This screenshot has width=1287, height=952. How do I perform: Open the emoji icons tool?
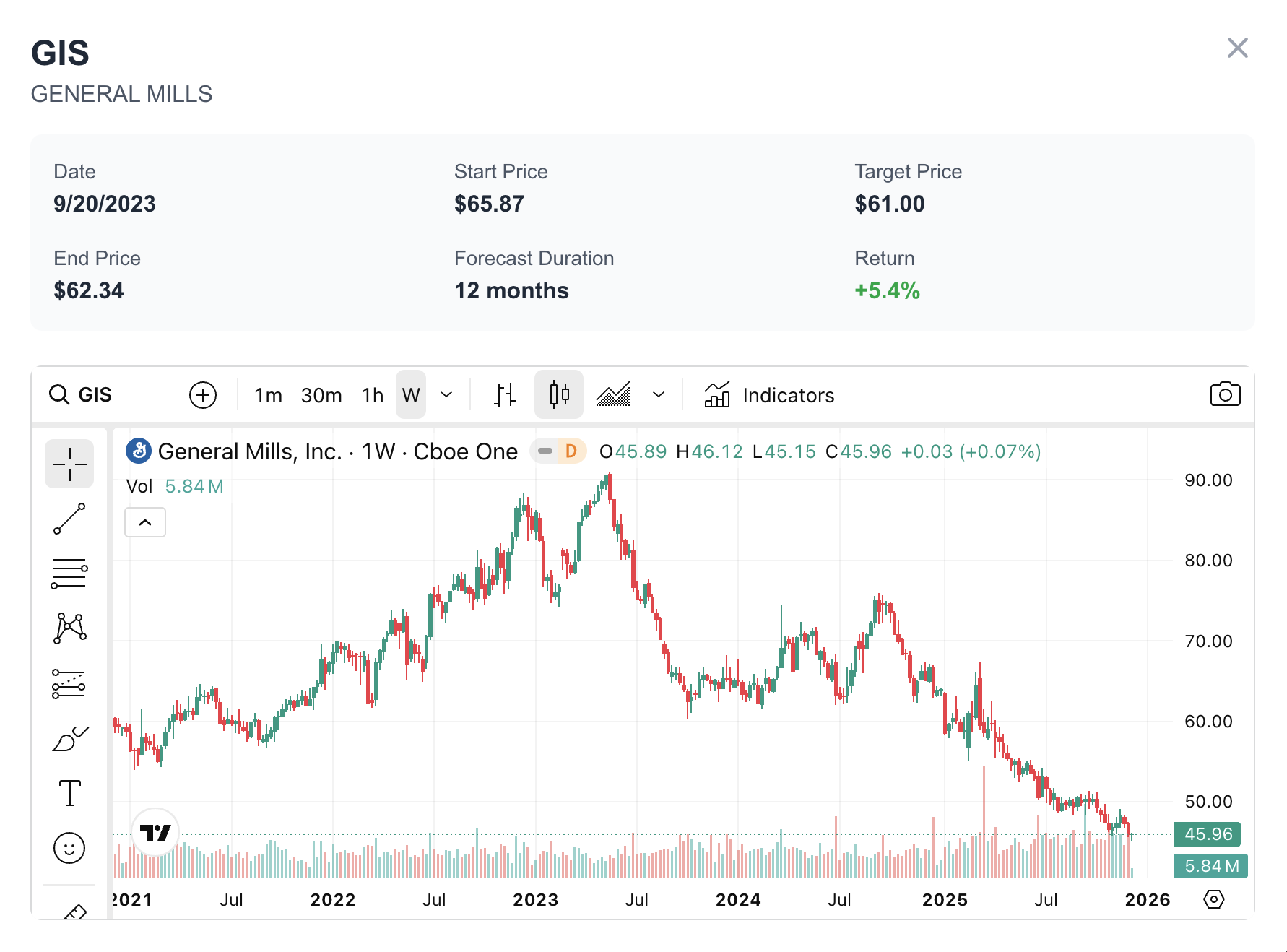tap(69, 848)
